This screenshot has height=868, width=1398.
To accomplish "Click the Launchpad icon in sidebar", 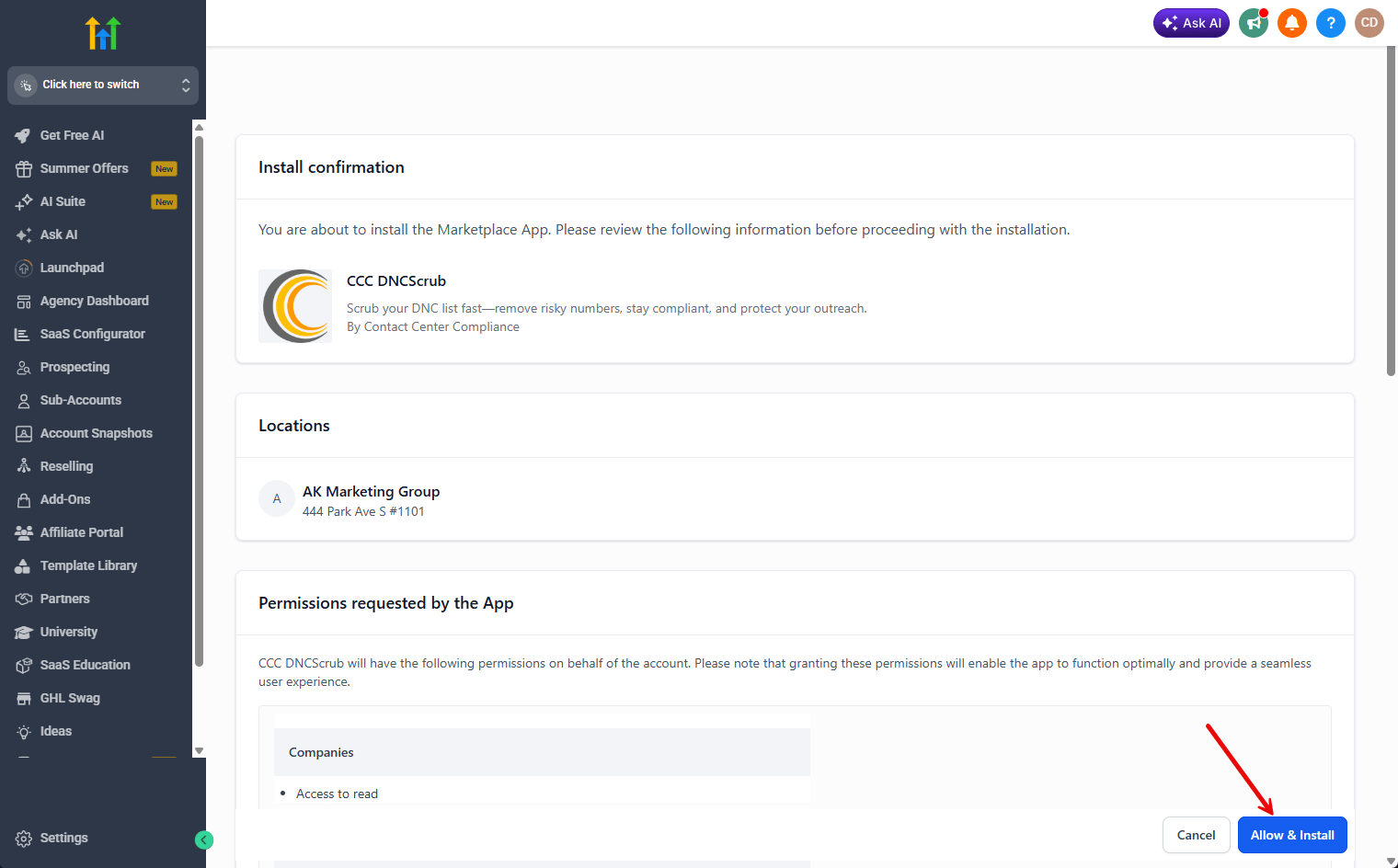I will pyautogui.click(x=24, y=268).
